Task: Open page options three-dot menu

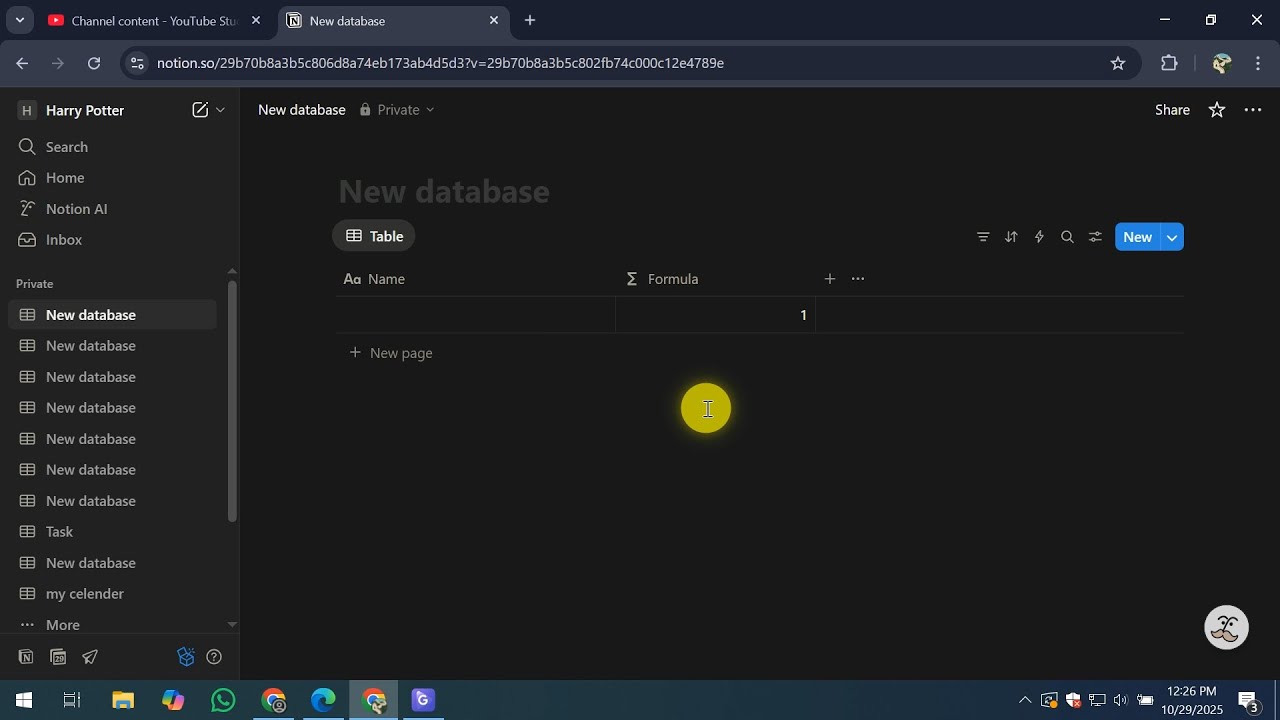Action: tap(1253, 110)
